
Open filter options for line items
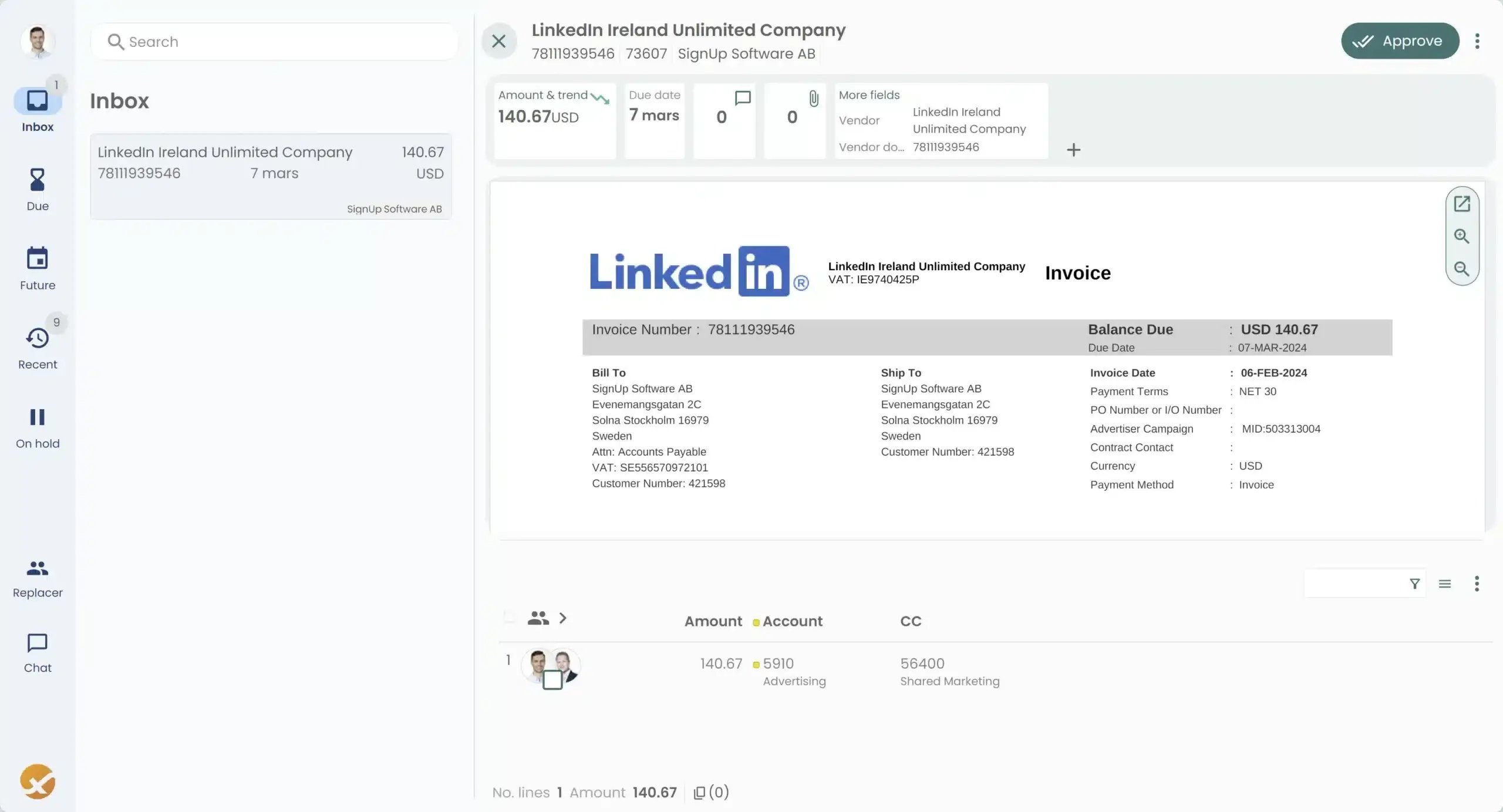click(1414, 584)
